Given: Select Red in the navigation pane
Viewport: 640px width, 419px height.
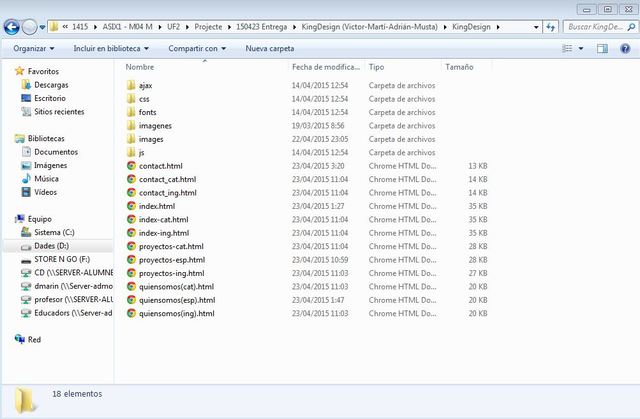Looking at the screenshot, I should [x=34, y=339].
